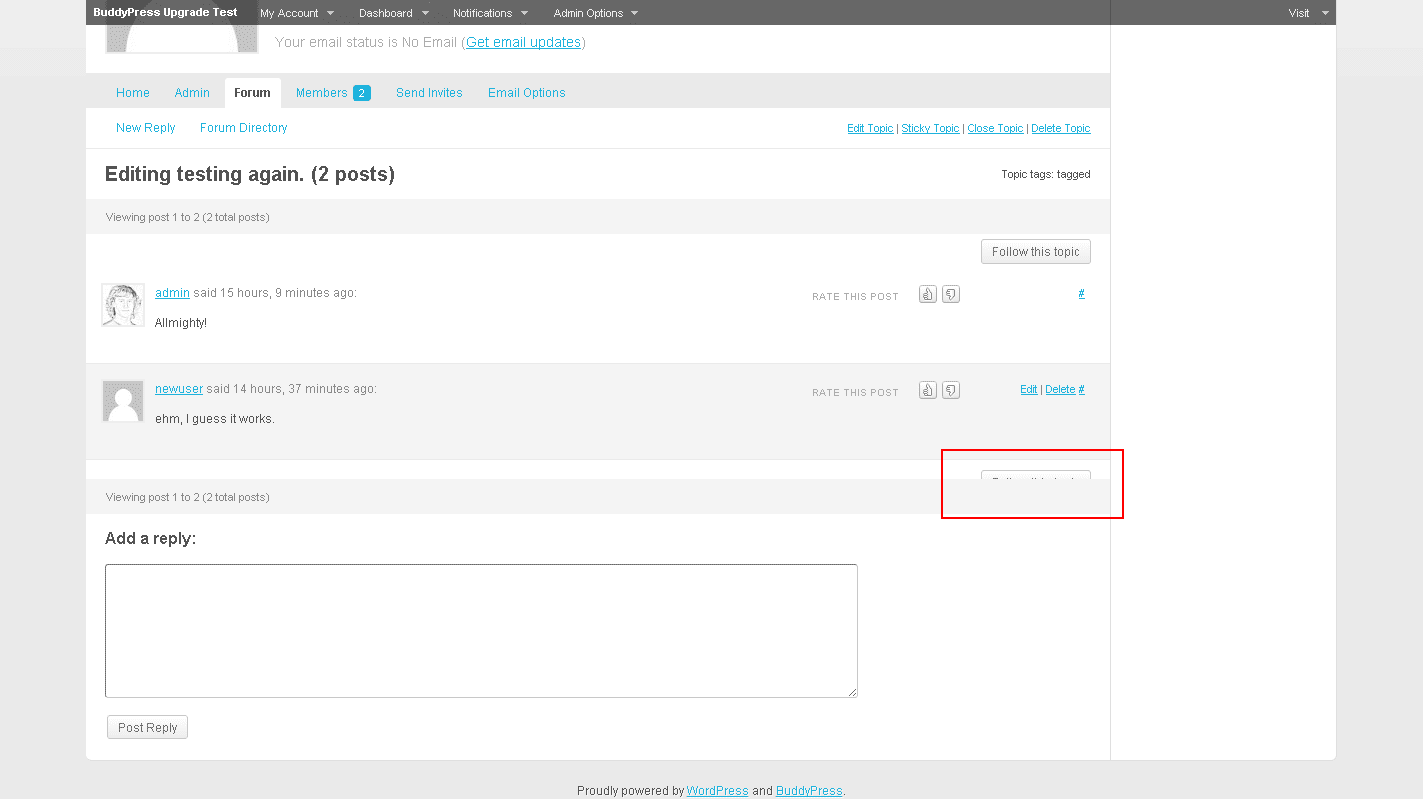Open admin's avatar image
Image resolution: width=1423 pixels, height=799 pixels.
coord(123,305)
